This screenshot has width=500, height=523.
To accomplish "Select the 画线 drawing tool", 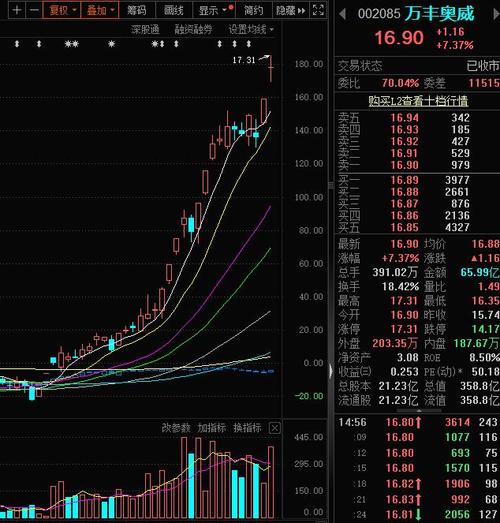I will tap(174, 11).
